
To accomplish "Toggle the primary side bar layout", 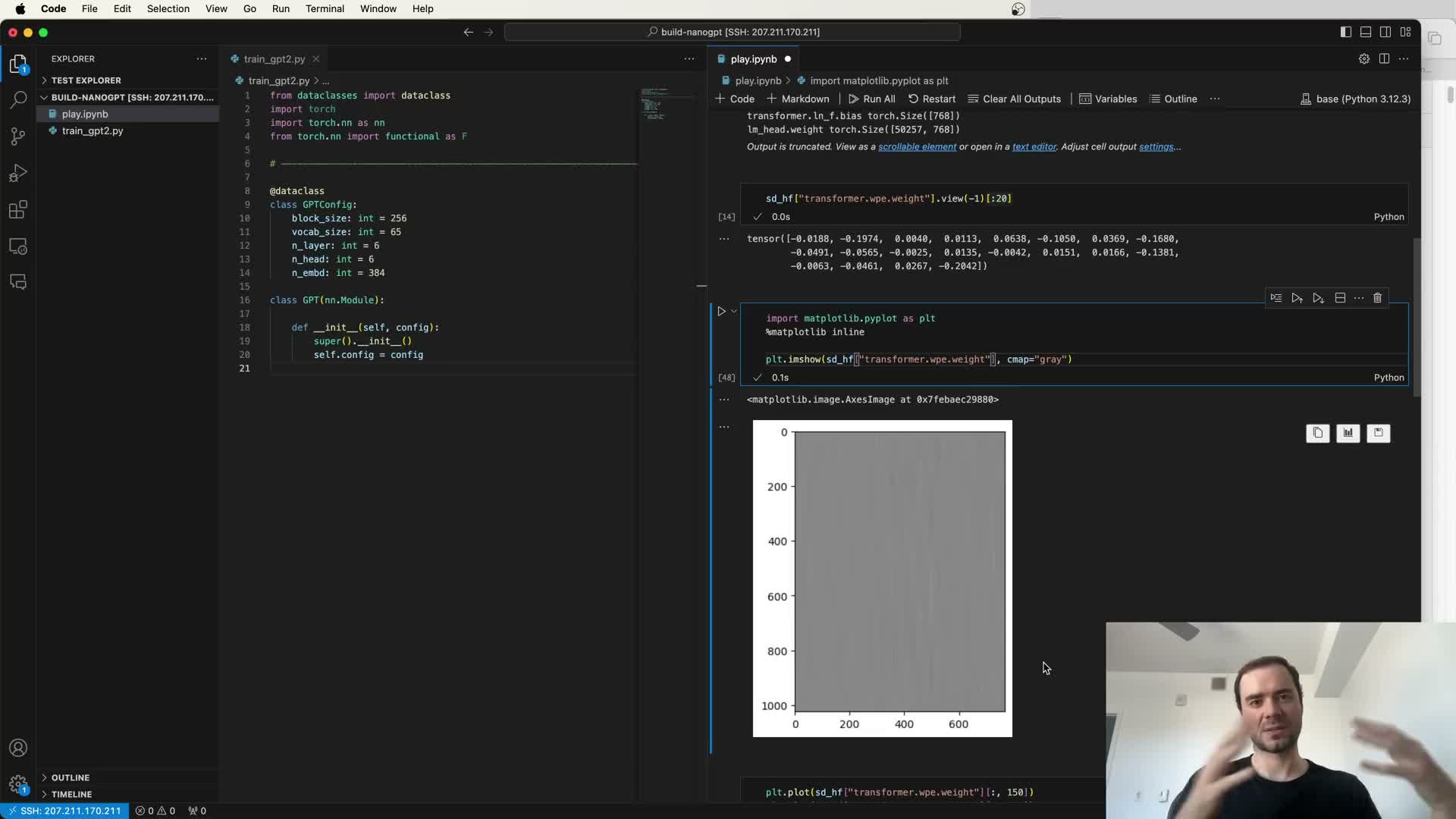I will coord(1345,32).
